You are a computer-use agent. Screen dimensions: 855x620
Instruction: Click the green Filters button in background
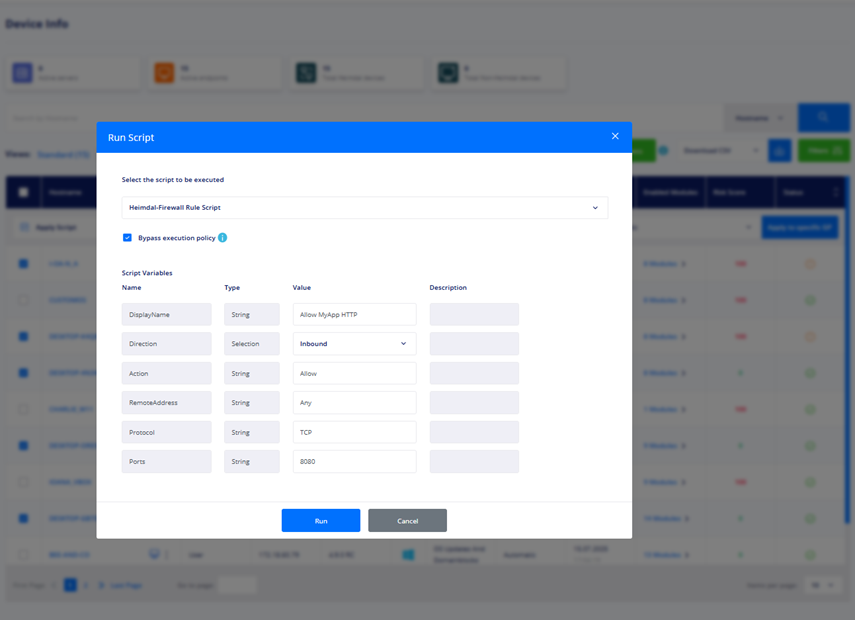(823, 151)
